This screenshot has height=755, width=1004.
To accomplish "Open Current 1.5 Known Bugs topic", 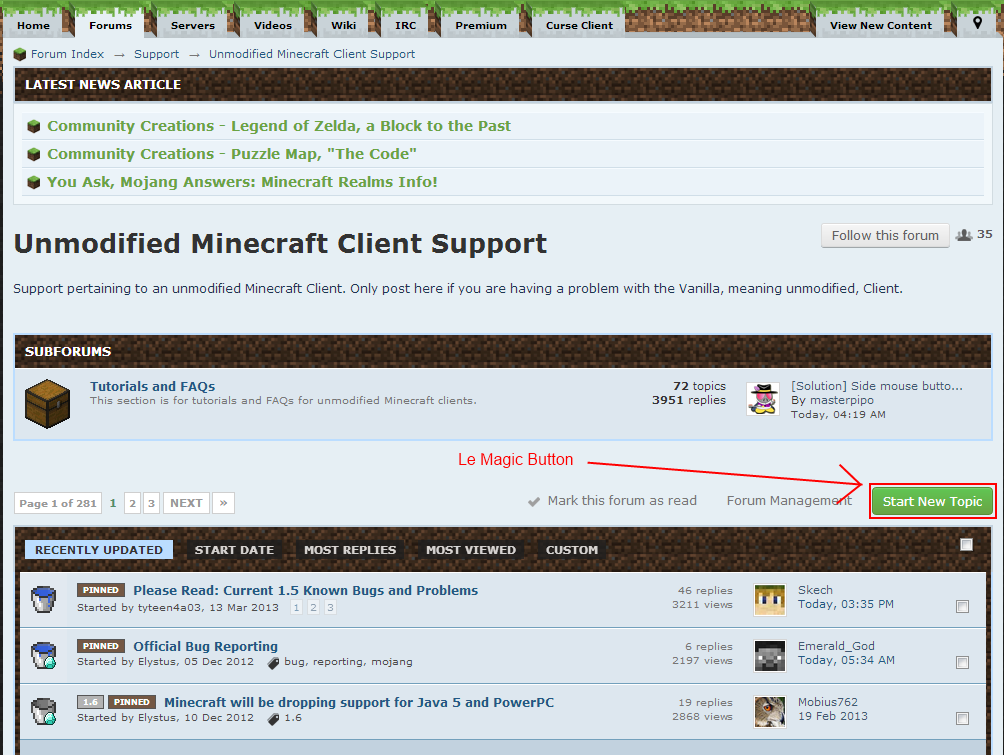I will (x=305, y=590).
